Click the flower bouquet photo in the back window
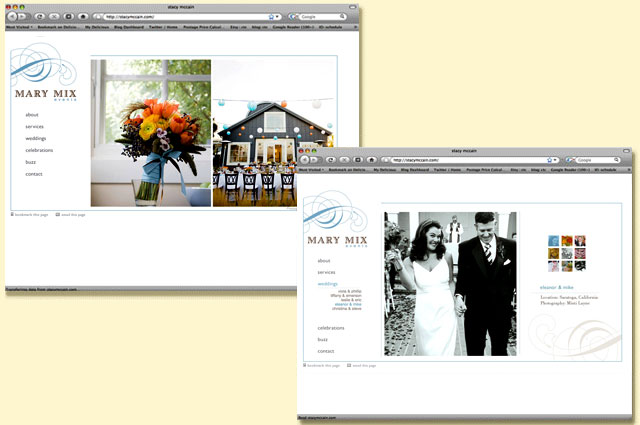The image size is (640, 425). [151, 133]
